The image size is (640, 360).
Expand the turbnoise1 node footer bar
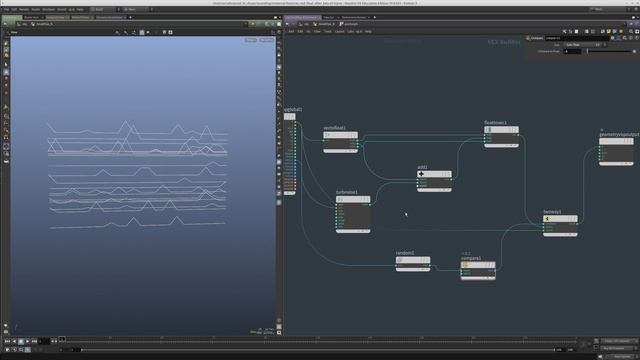pyautogui.click(x=353, y=231)
